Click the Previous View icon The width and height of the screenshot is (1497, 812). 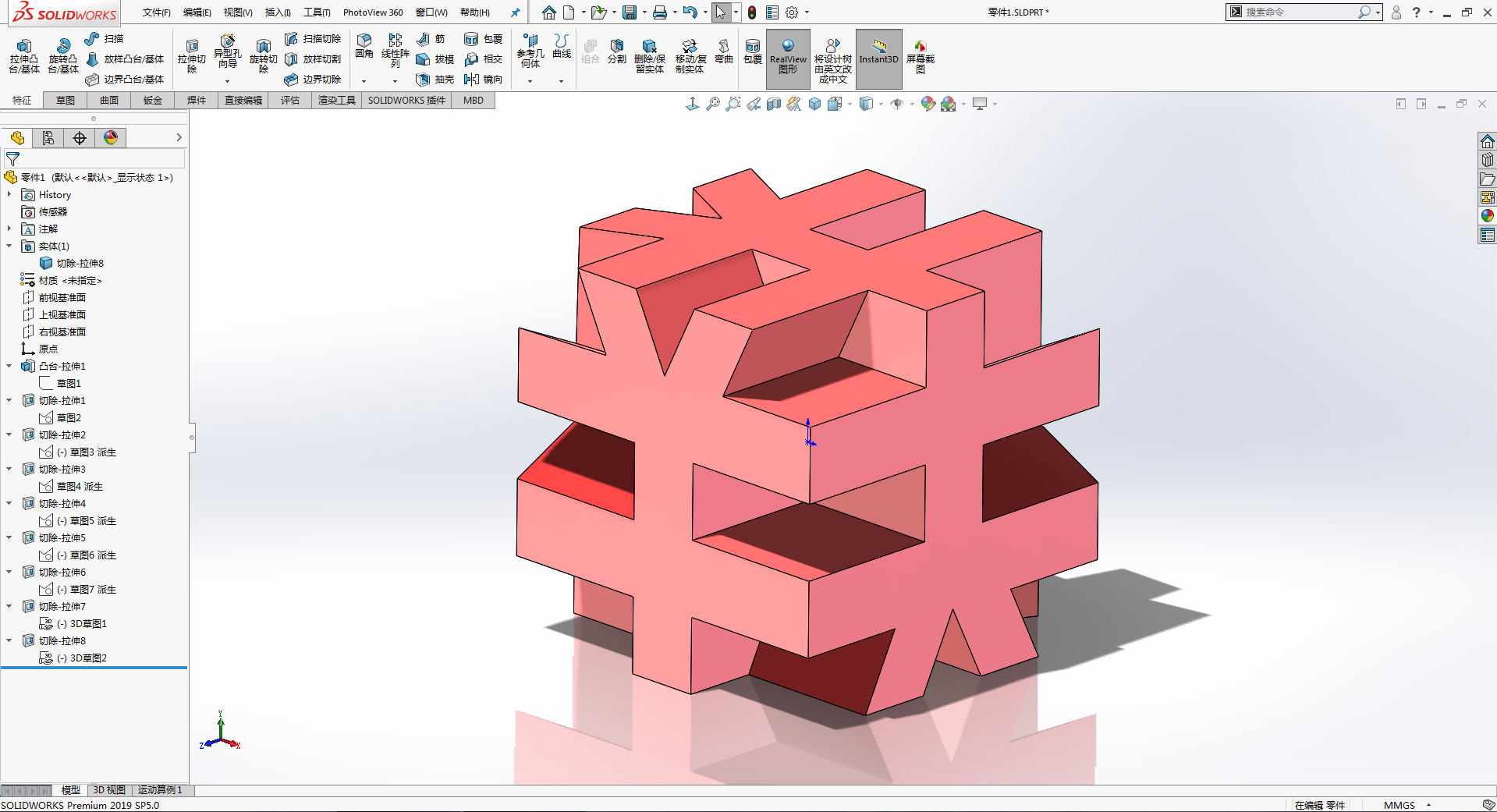[754, 104]
